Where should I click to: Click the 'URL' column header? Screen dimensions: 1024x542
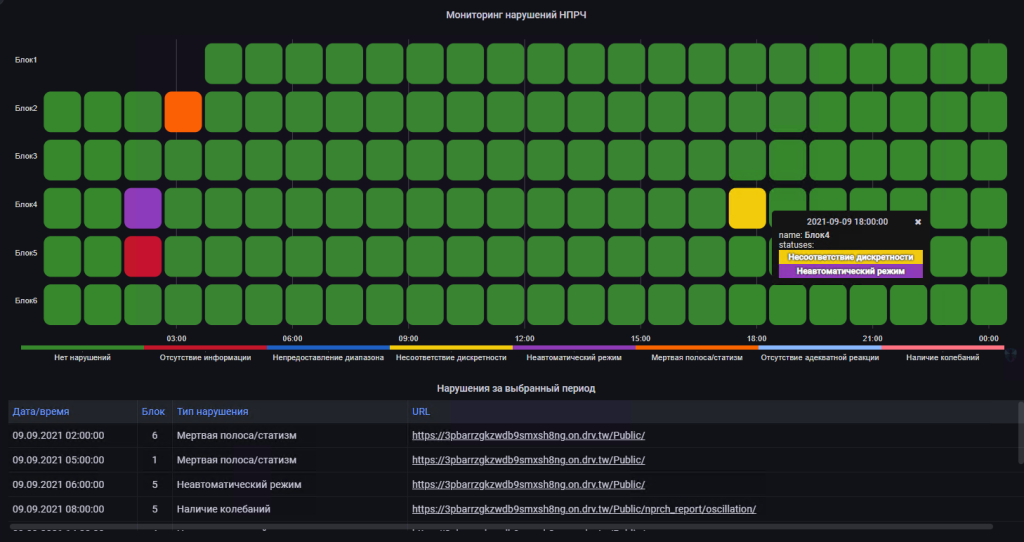pyautogui.click(x=421, y=411)
